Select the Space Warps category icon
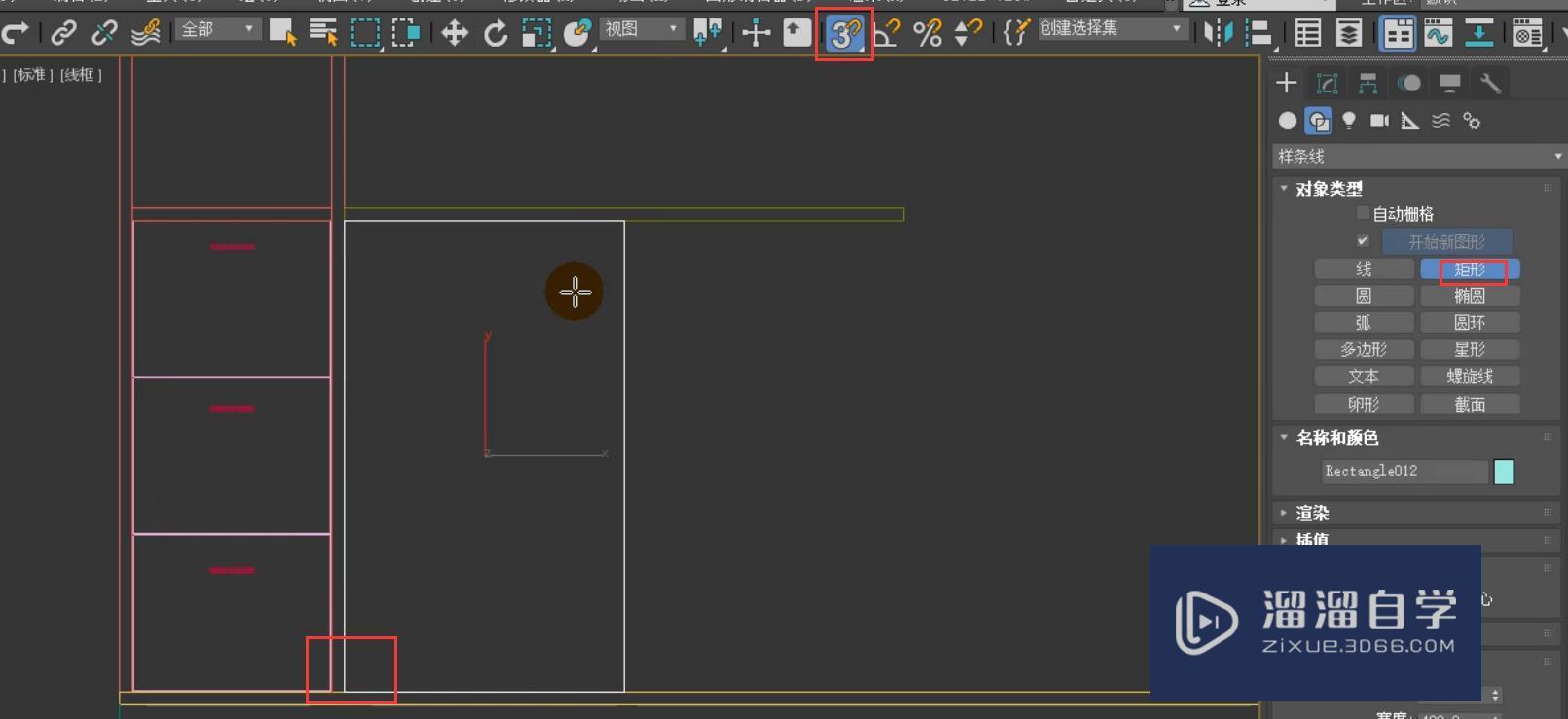This screenshot has height=719, width=1568. (x=1440, y=121)
